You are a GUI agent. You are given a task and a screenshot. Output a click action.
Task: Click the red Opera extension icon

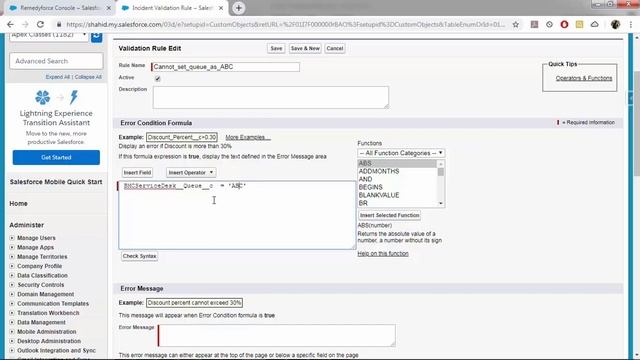coord(564,24)
